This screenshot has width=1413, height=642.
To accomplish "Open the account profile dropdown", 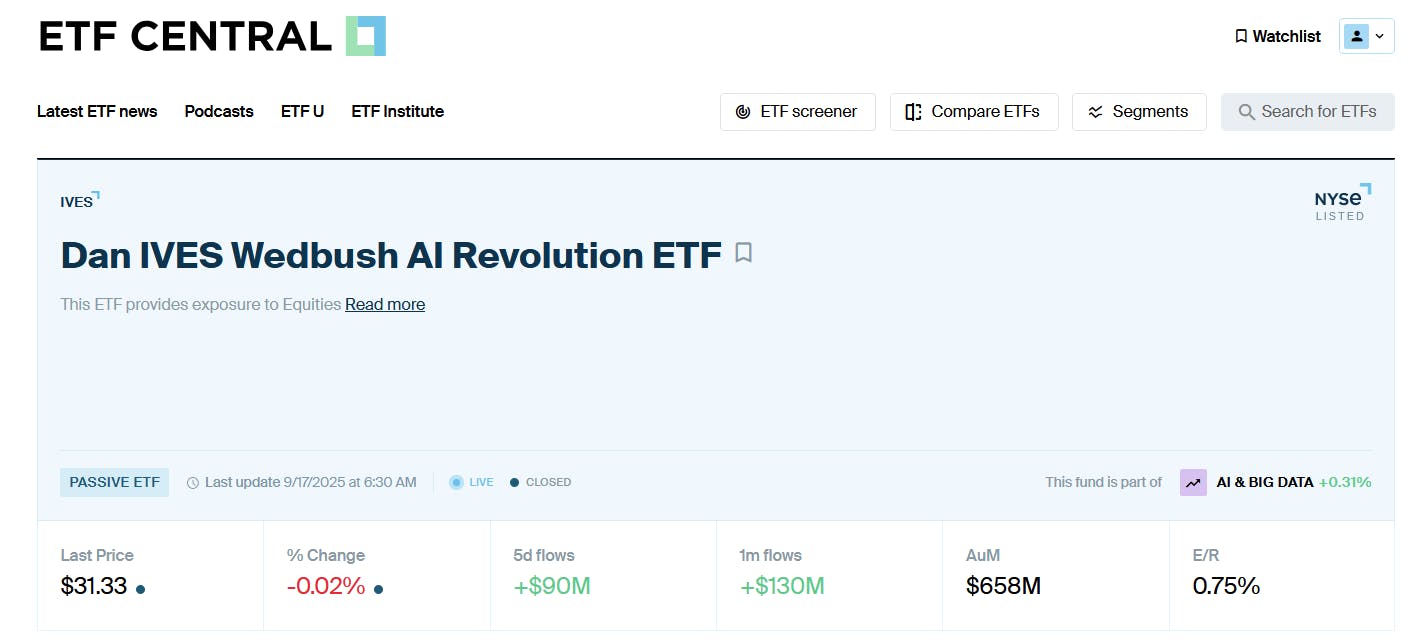I will click(x=1366, y=35).
